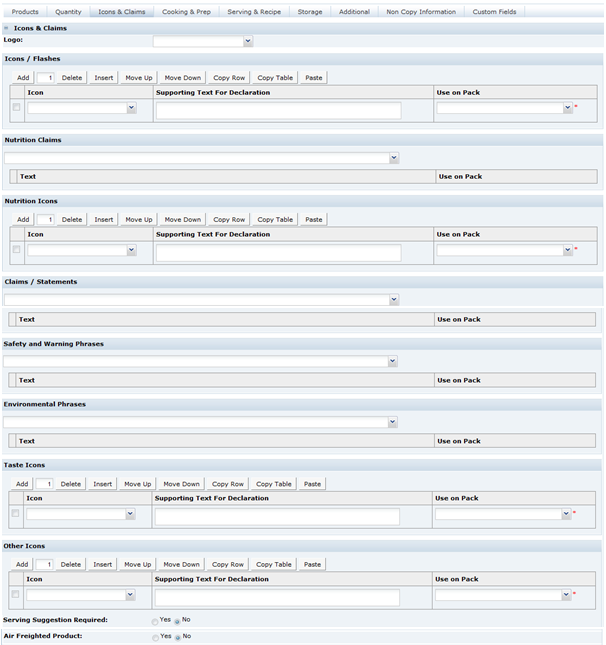The height and width of the screenshot is (645, 606).
Task: Click Delete in Other Icons toolbar
Action: (x=70, y=565)
